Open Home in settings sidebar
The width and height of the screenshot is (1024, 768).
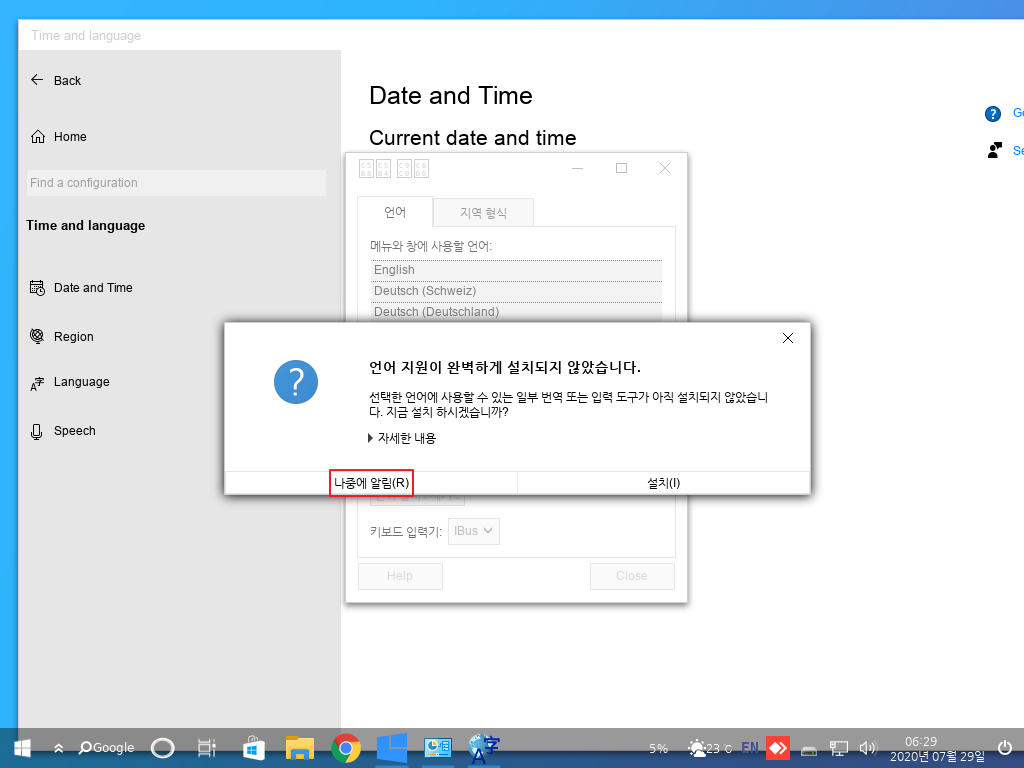point(59,136)
